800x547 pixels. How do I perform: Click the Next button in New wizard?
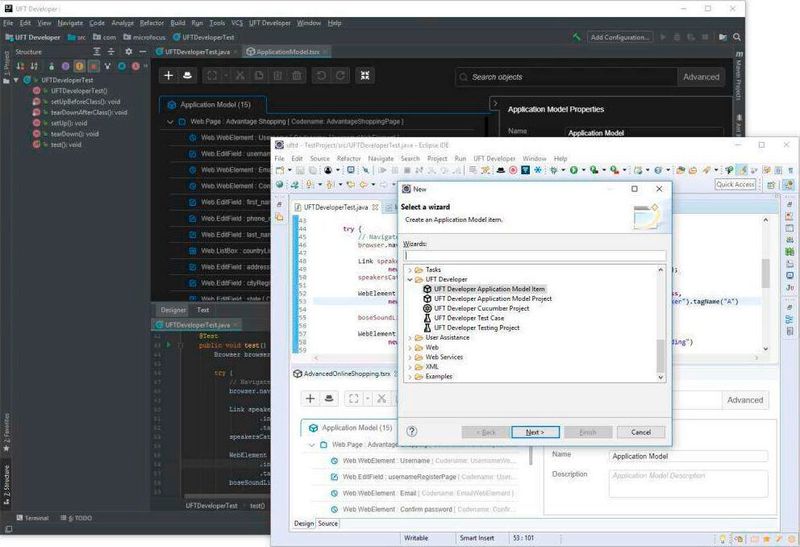535,432
